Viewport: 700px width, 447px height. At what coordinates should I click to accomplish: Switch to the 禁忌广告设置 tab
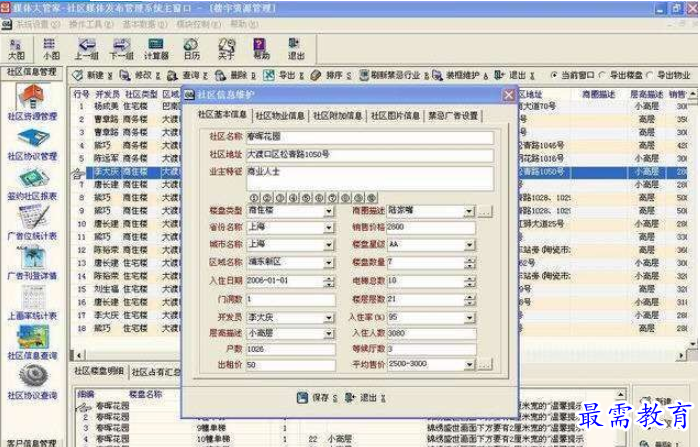(x=453, y=116)
